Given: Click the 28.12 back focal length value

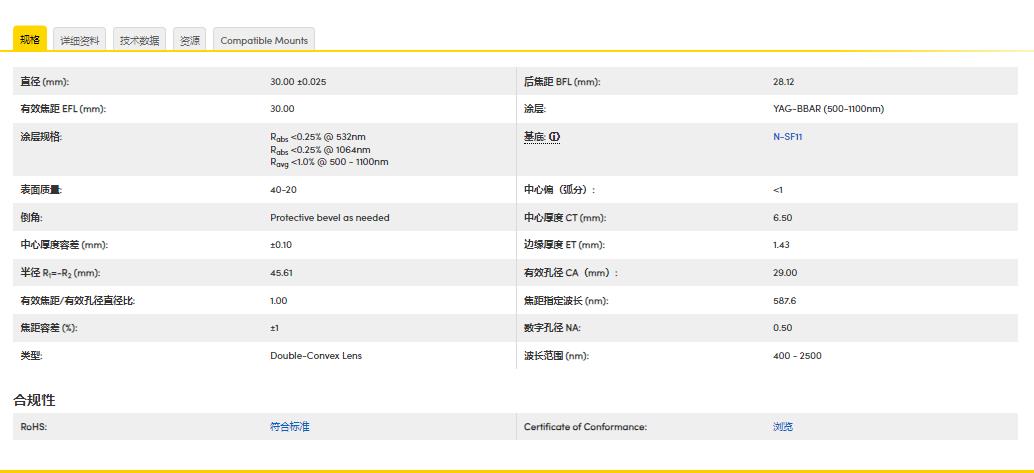Looking at the screenshot, I should pos(783,82).
